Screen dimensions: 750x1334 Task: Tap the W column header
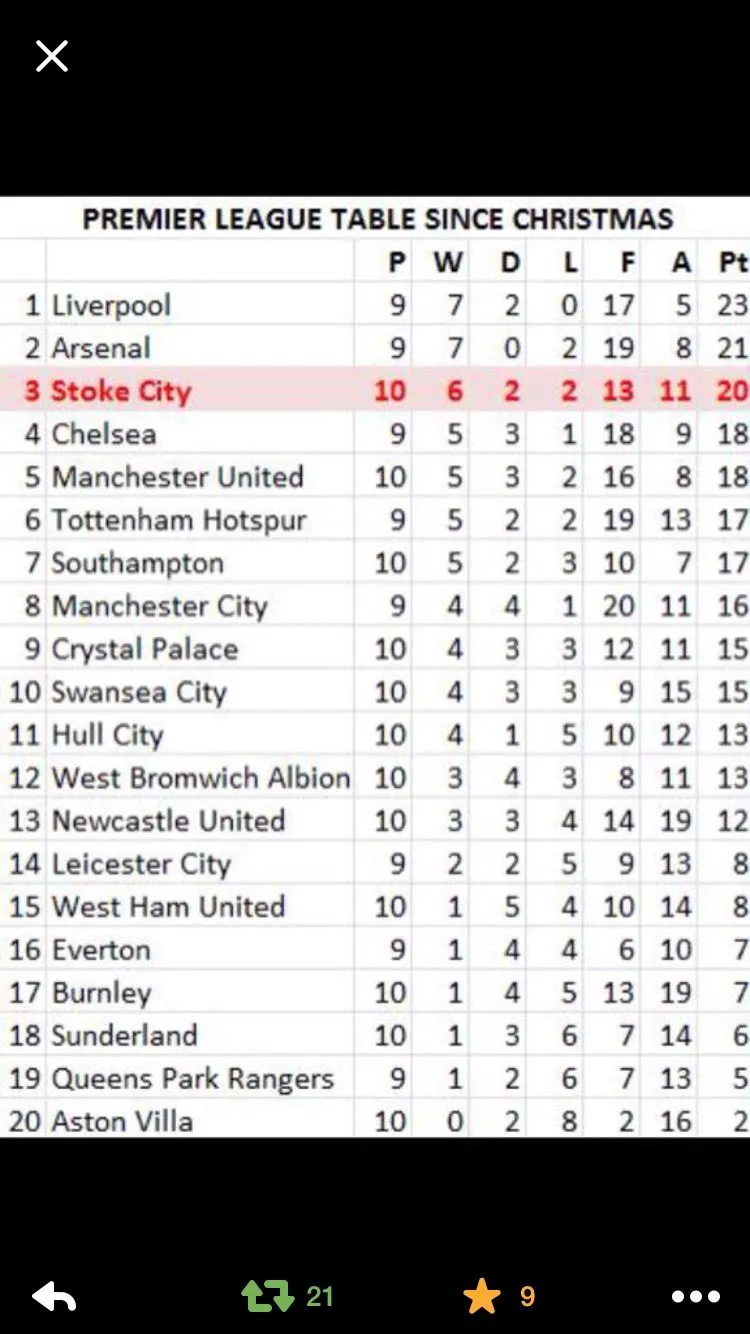click(448, 262)
